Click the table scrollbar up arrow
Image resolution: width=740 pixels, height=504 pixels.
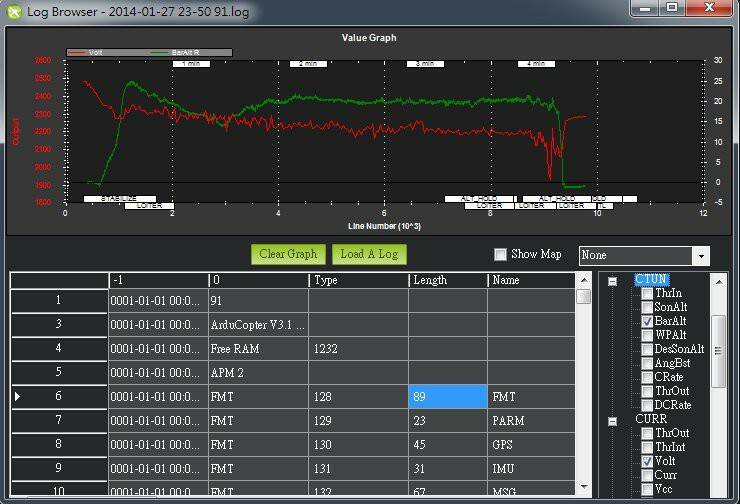584,280
